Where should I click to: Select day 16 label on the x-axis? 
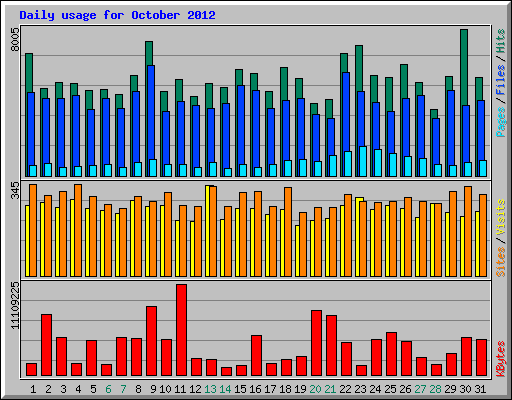pos(255,389)
